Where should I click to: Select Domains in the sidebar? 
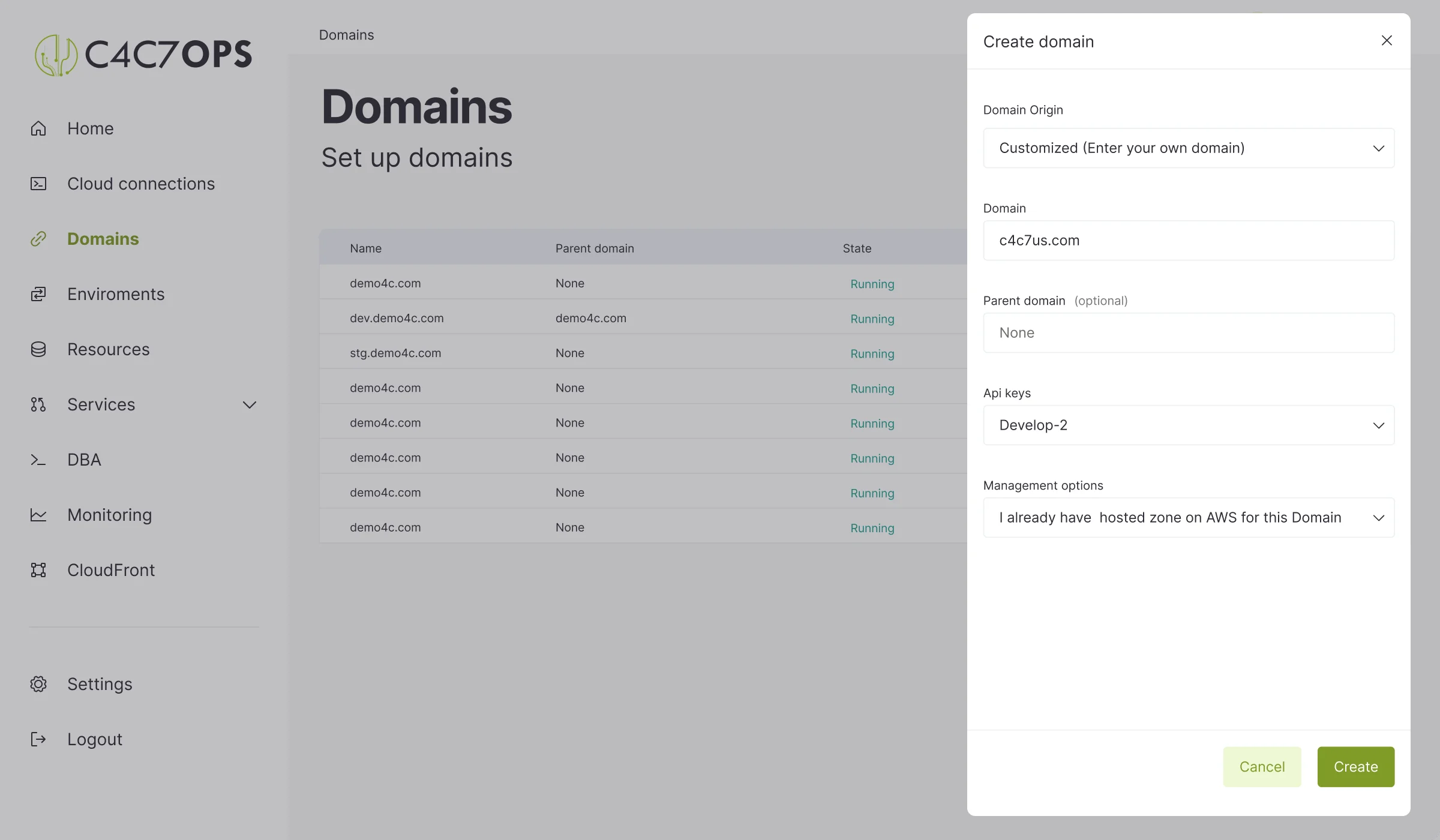[x=103, y=239]
